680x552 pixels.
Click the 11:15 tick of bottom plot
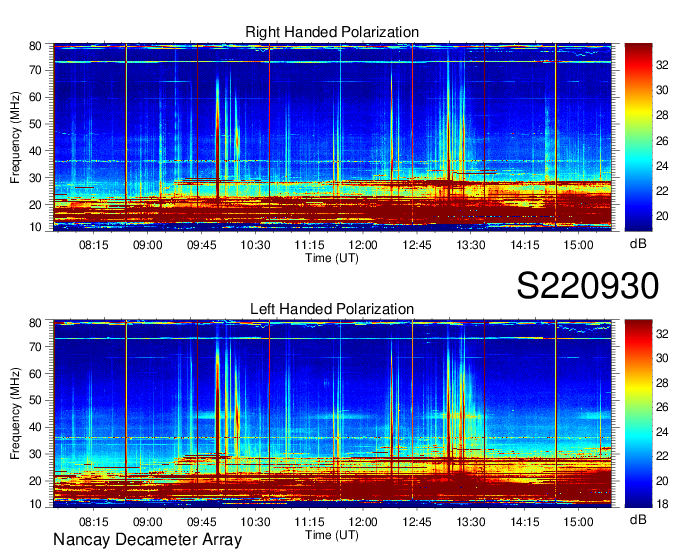click(309, 522)
